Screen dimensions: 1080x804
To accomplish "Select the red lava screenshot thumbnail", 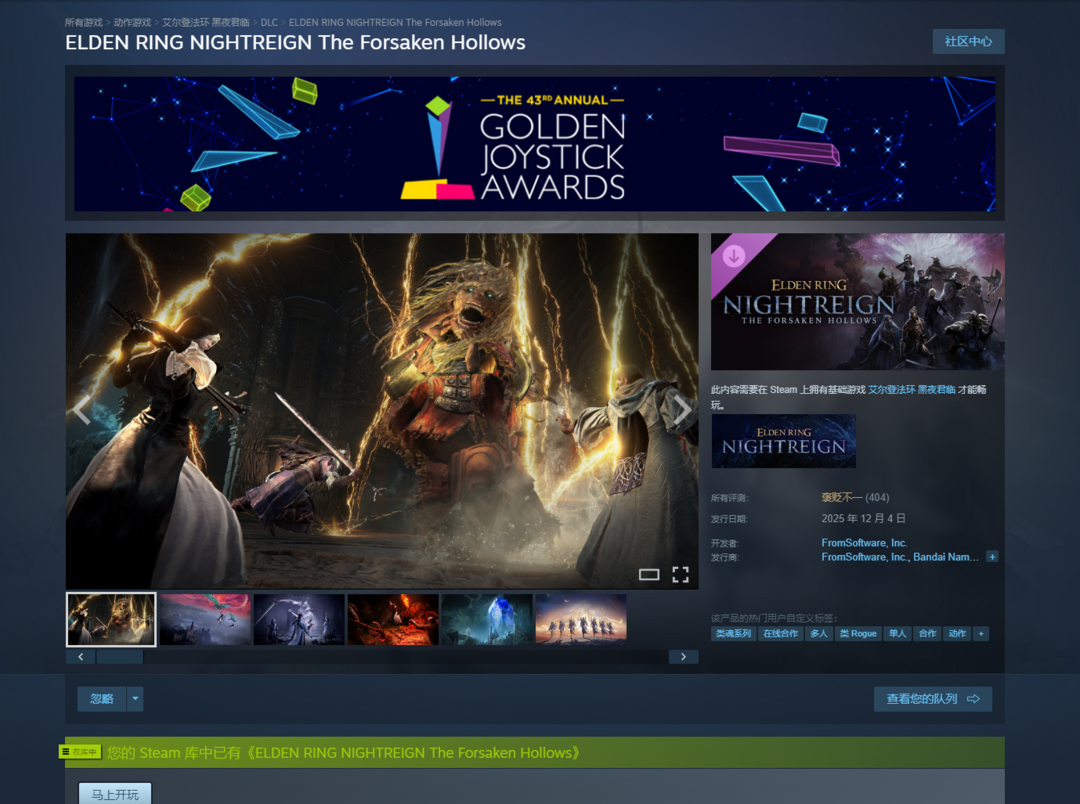I will pos(393,620).
